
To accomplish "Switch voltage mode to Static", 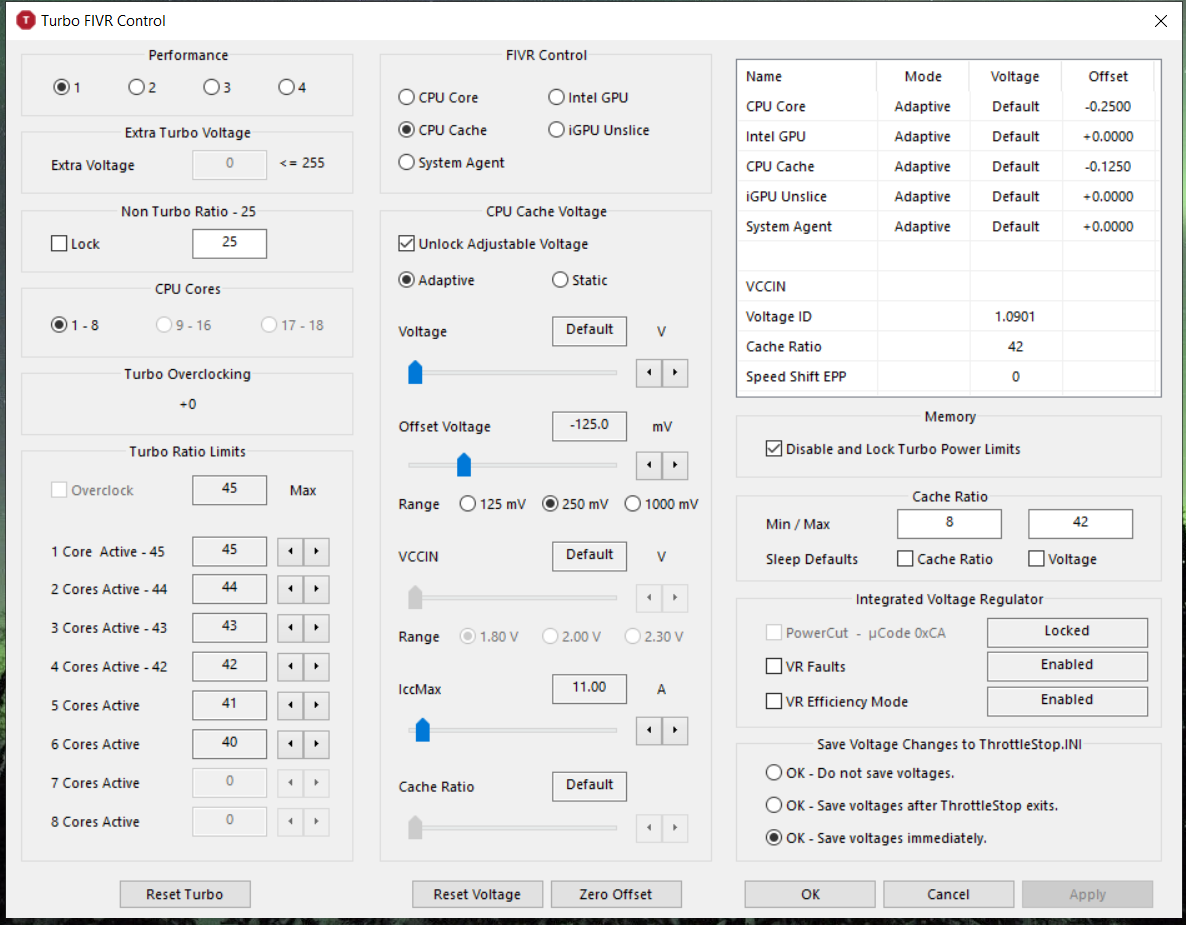I will point(579,281).
